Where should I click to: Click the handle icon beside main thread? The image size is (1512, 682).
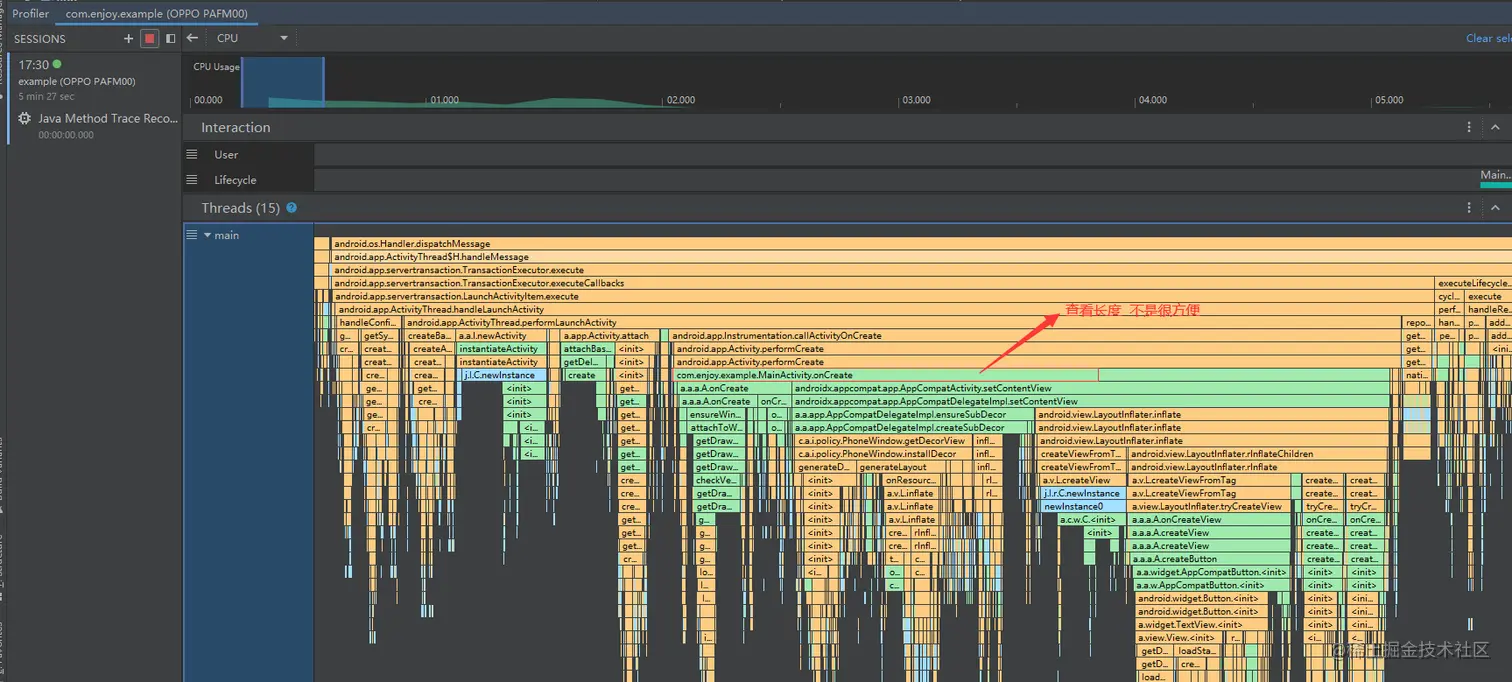(x=192, y=235)
